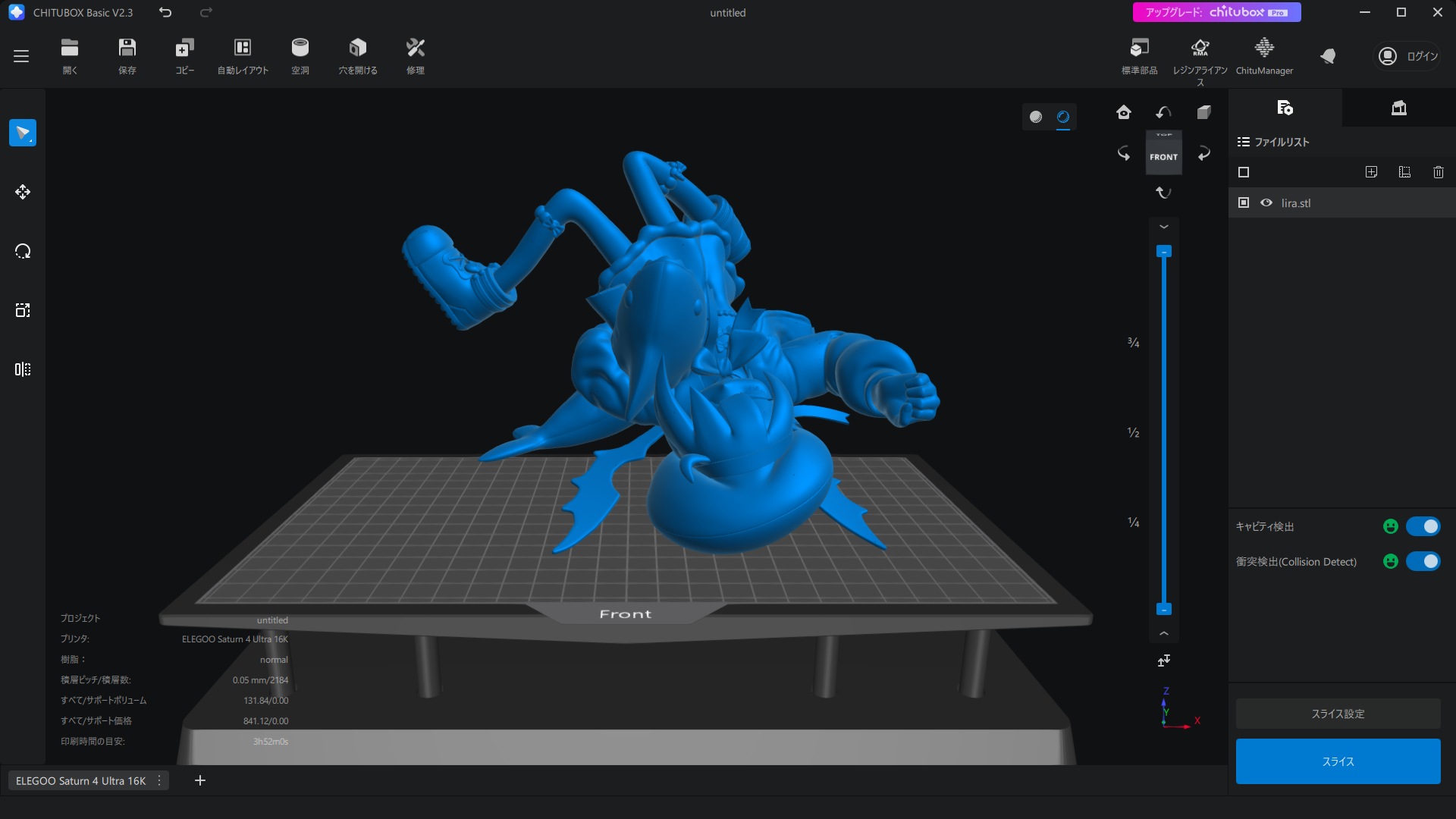This screenshot has height=819, width=1456.
Task: Roll view using arrow above view cube
Action: [x=1164, y=112]
